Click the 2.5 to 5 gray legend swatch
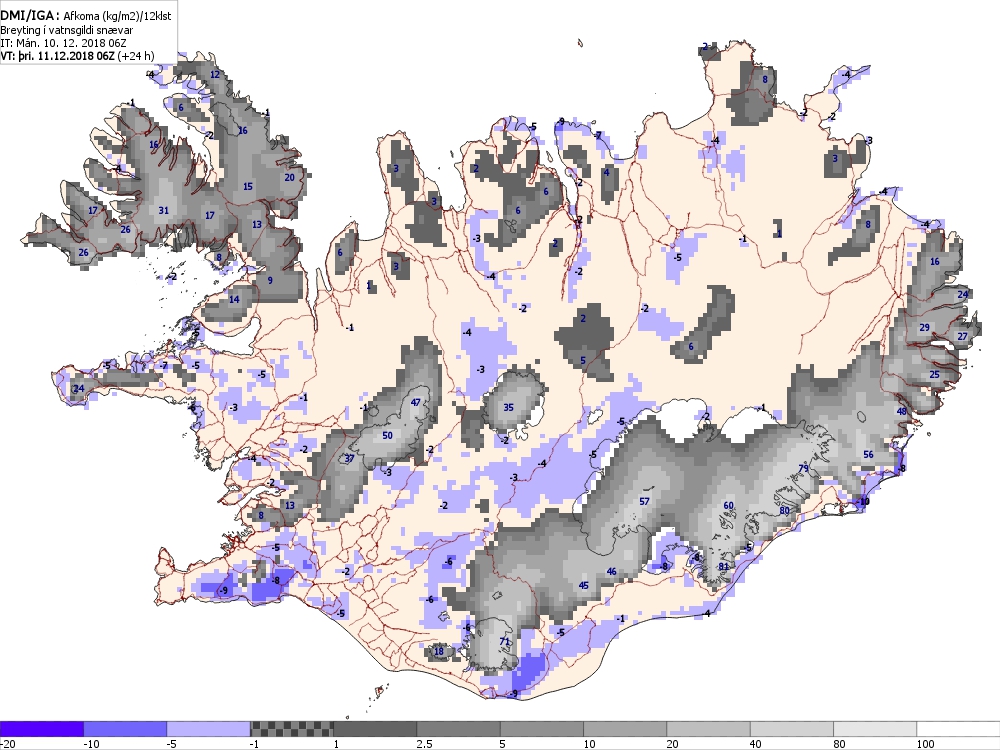Screen dimensions: 1000x750 [459, 728]
